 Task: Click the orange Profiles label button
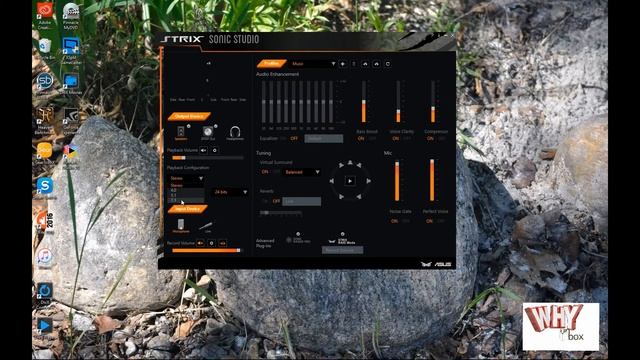pos(271,64)
